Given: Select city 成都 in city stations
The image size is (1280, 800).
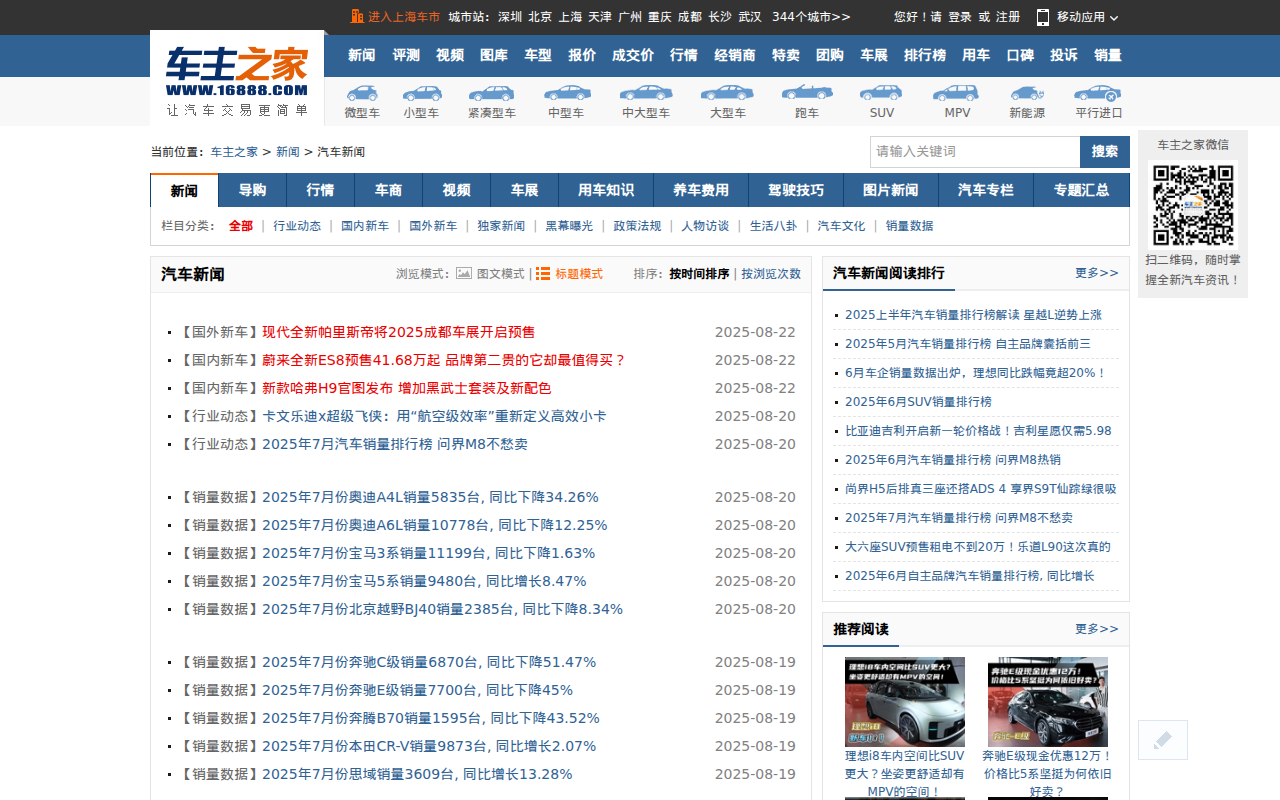Looking at the screenshot, I should (x=690, y=17).
